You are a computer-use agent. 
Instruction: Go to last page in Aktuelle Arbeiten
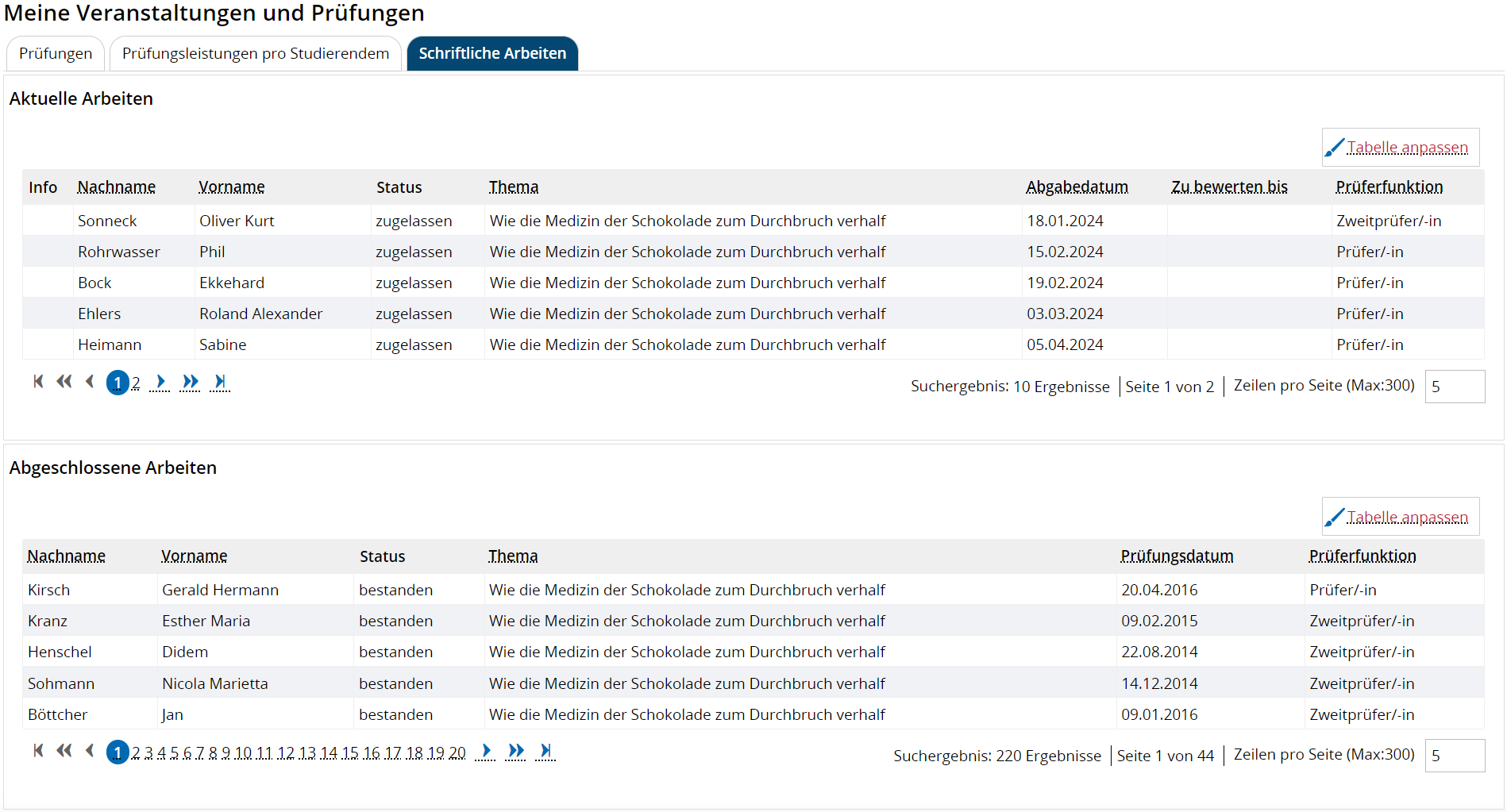click(x=221, y=382)
